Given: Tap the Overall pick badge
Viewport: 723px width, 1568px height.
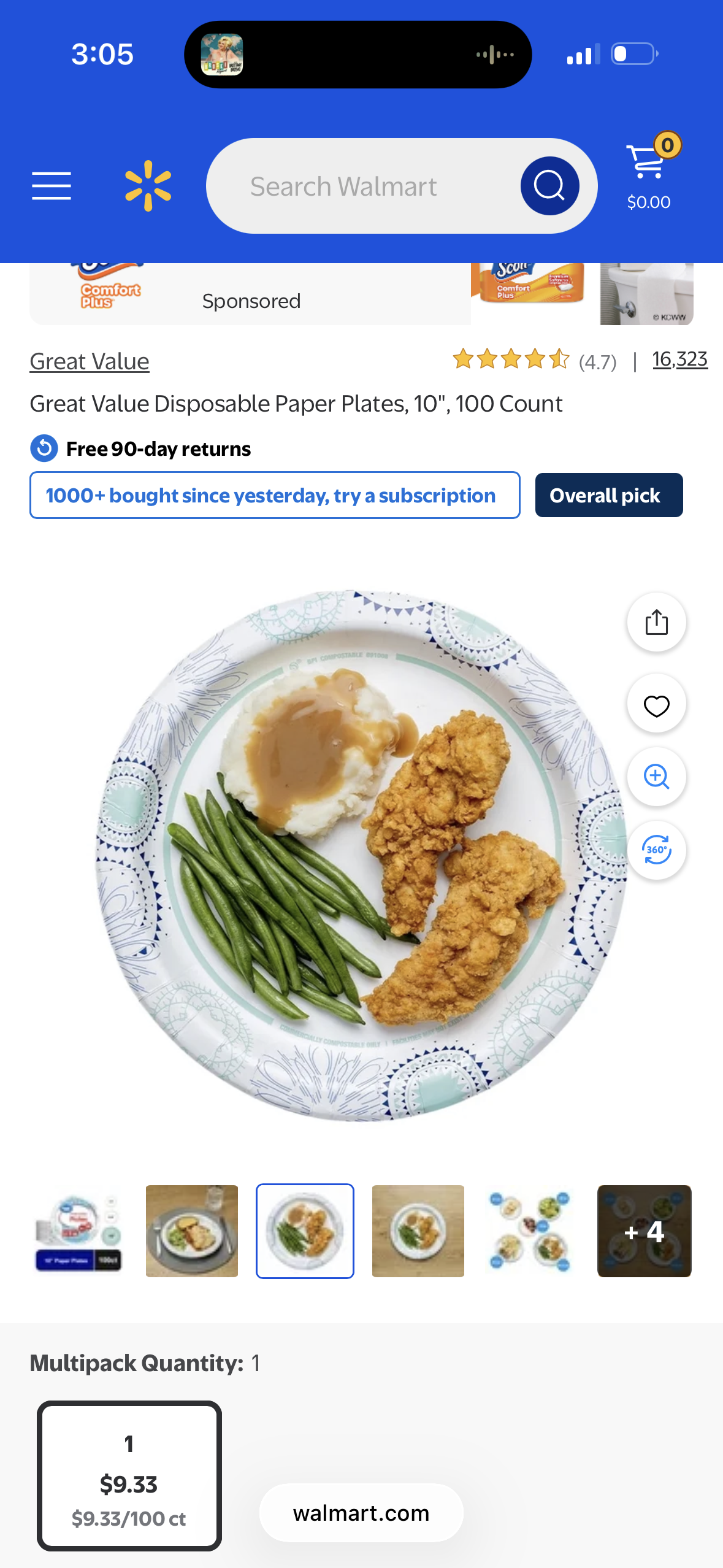Looking at the screenshot, I should pyautogui.click(x=609, y=495).
